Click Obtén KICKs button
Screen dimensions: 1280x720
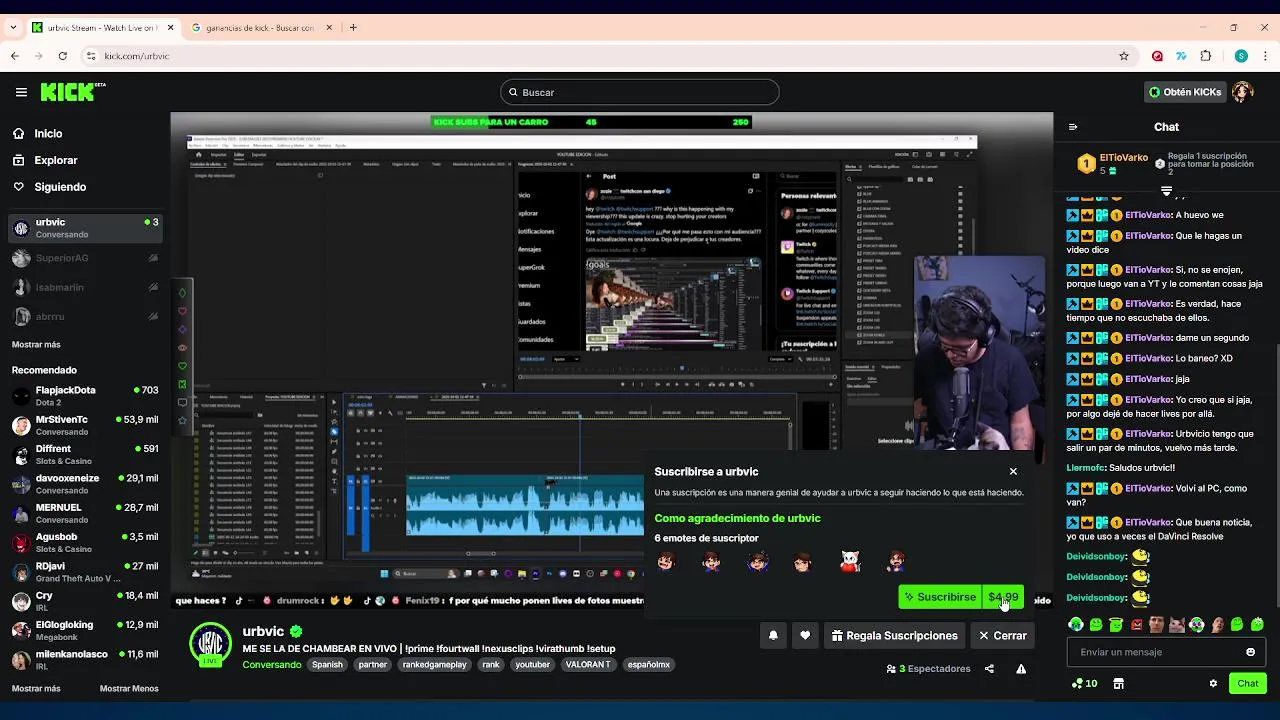tap(1185, 92)
